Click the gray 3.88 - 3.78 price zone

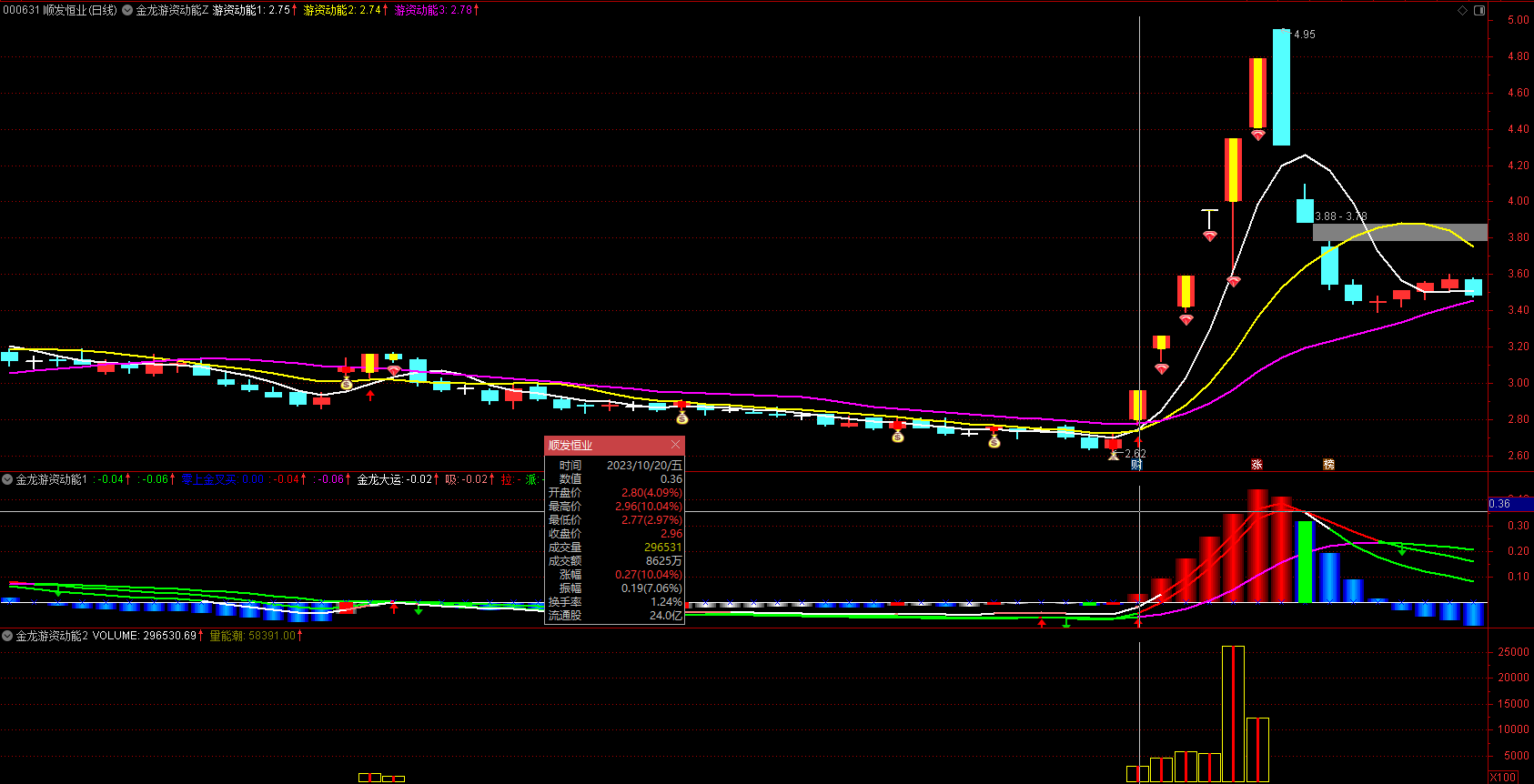1399,232
